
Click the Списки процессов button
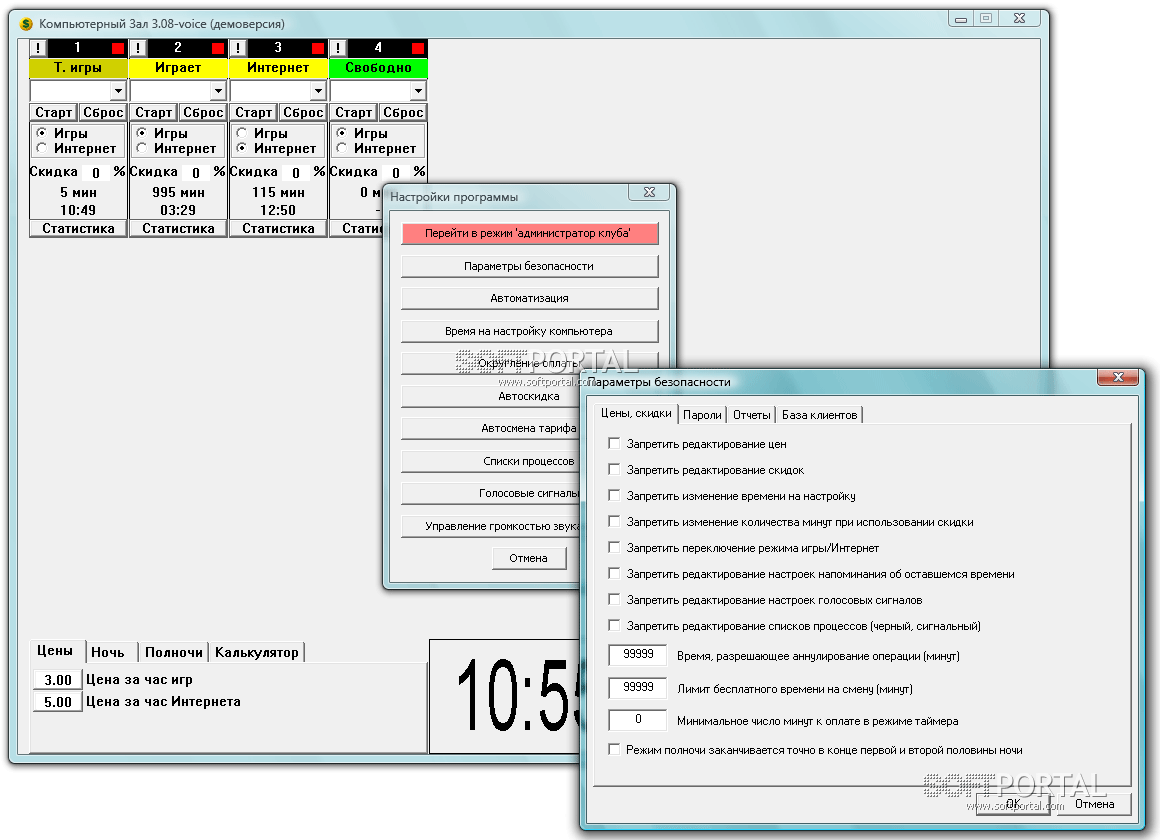pos(490,461)
